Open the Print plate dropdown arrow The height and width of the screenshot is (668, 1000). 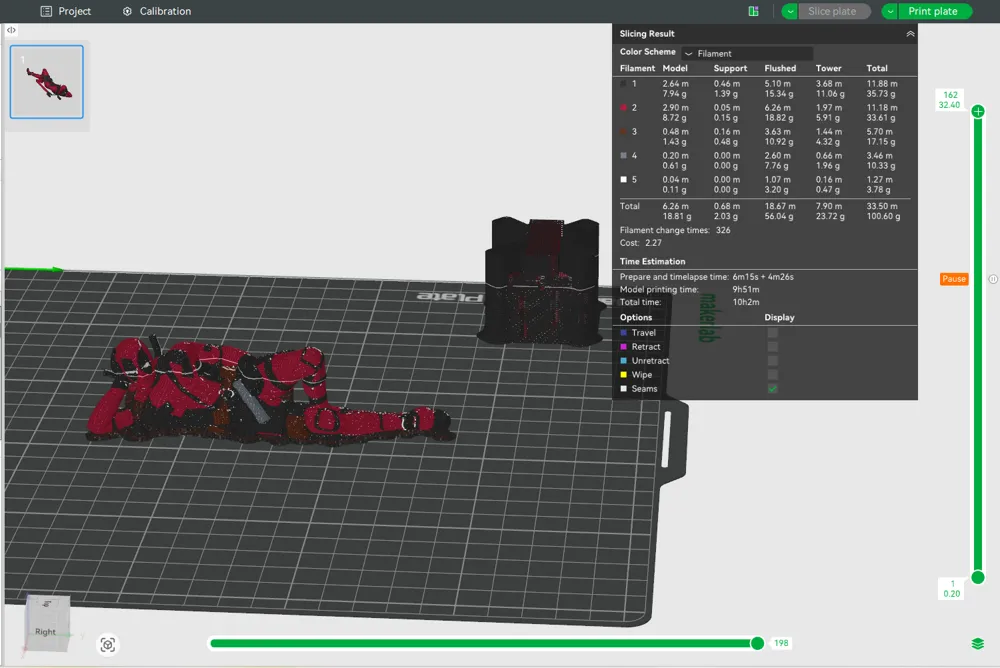(x=890, y=11)
